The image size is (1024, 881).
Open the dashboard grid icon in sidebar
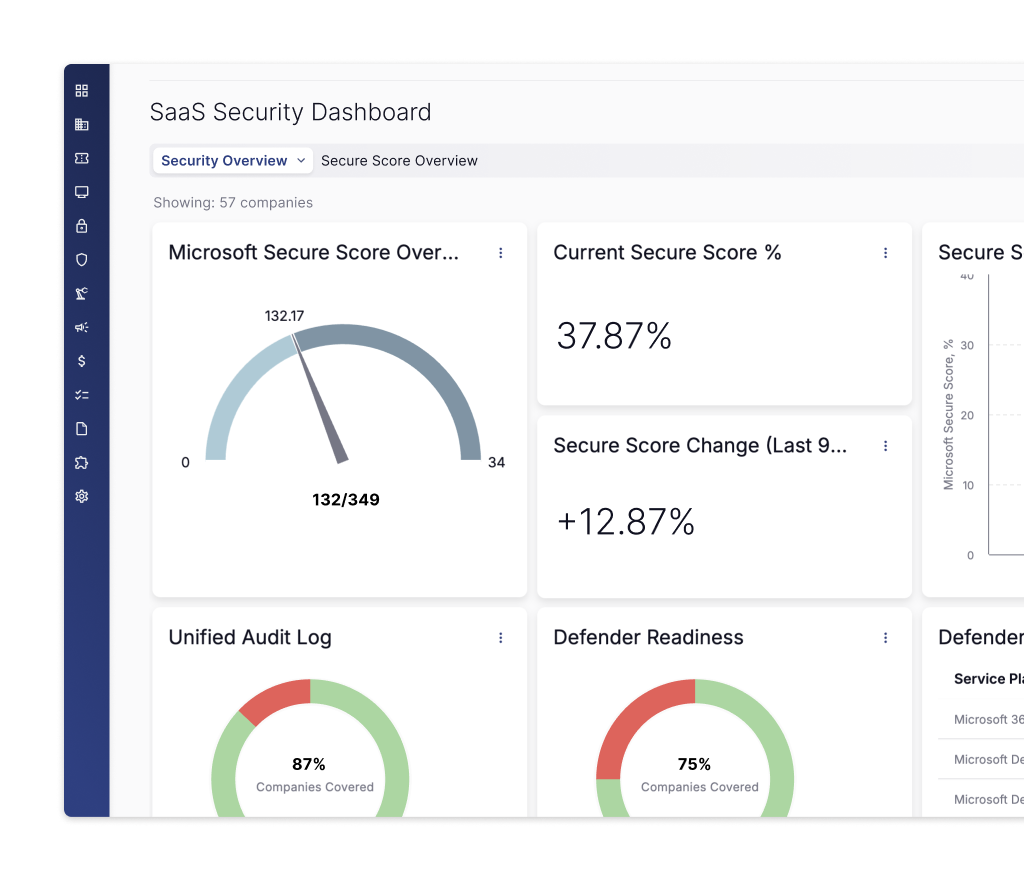pos(82,91)
